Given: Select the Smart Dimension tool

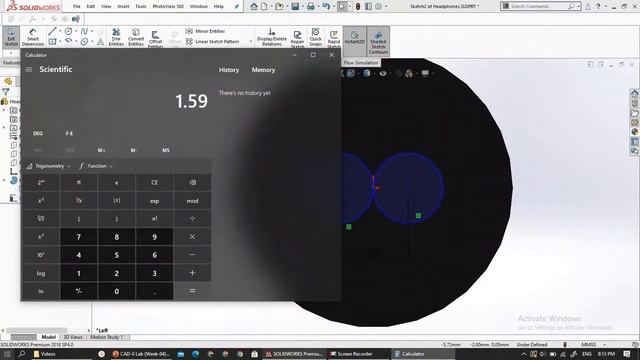Looking at the screenshot, I should pyautogui.click(x=33, y=37).
